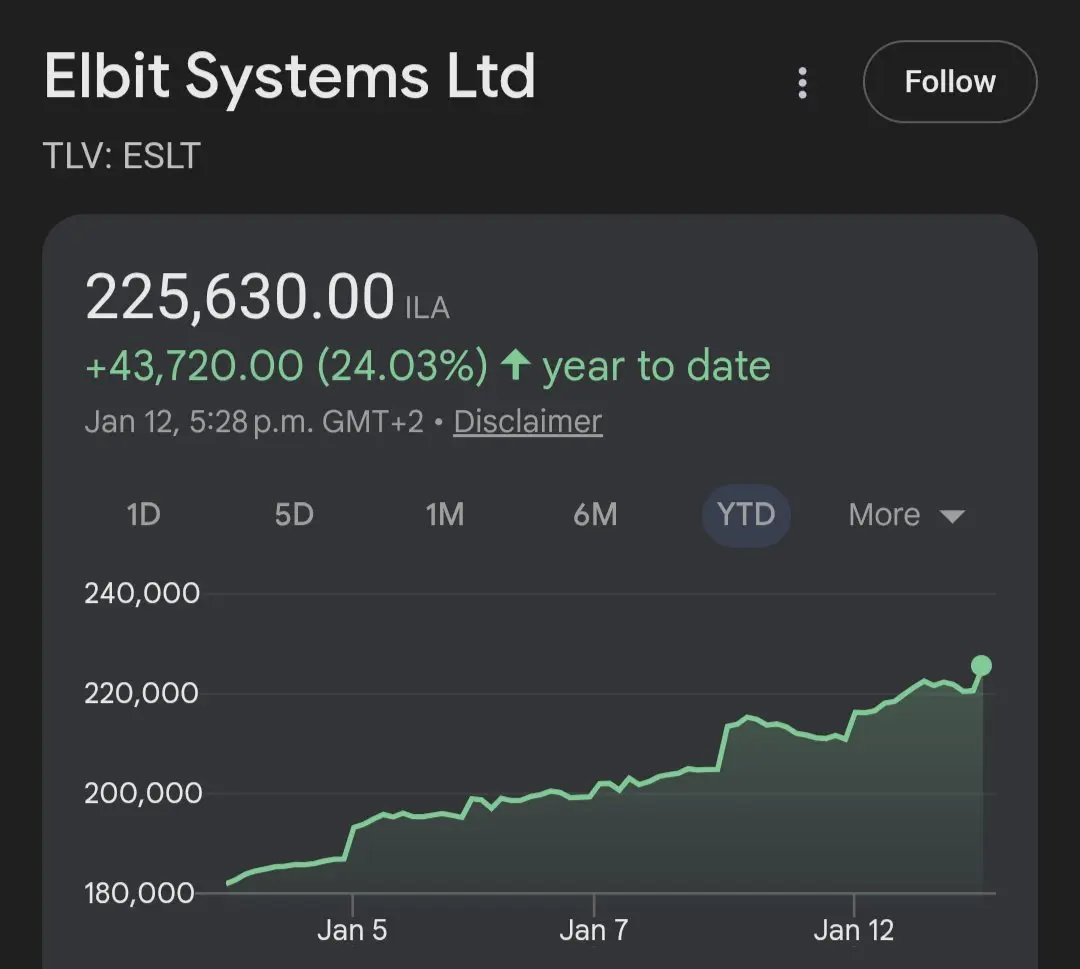Click the Jan 7 date label
Image resolution: width=1080 pixels, height=969 pixels.
coord(594,930)
